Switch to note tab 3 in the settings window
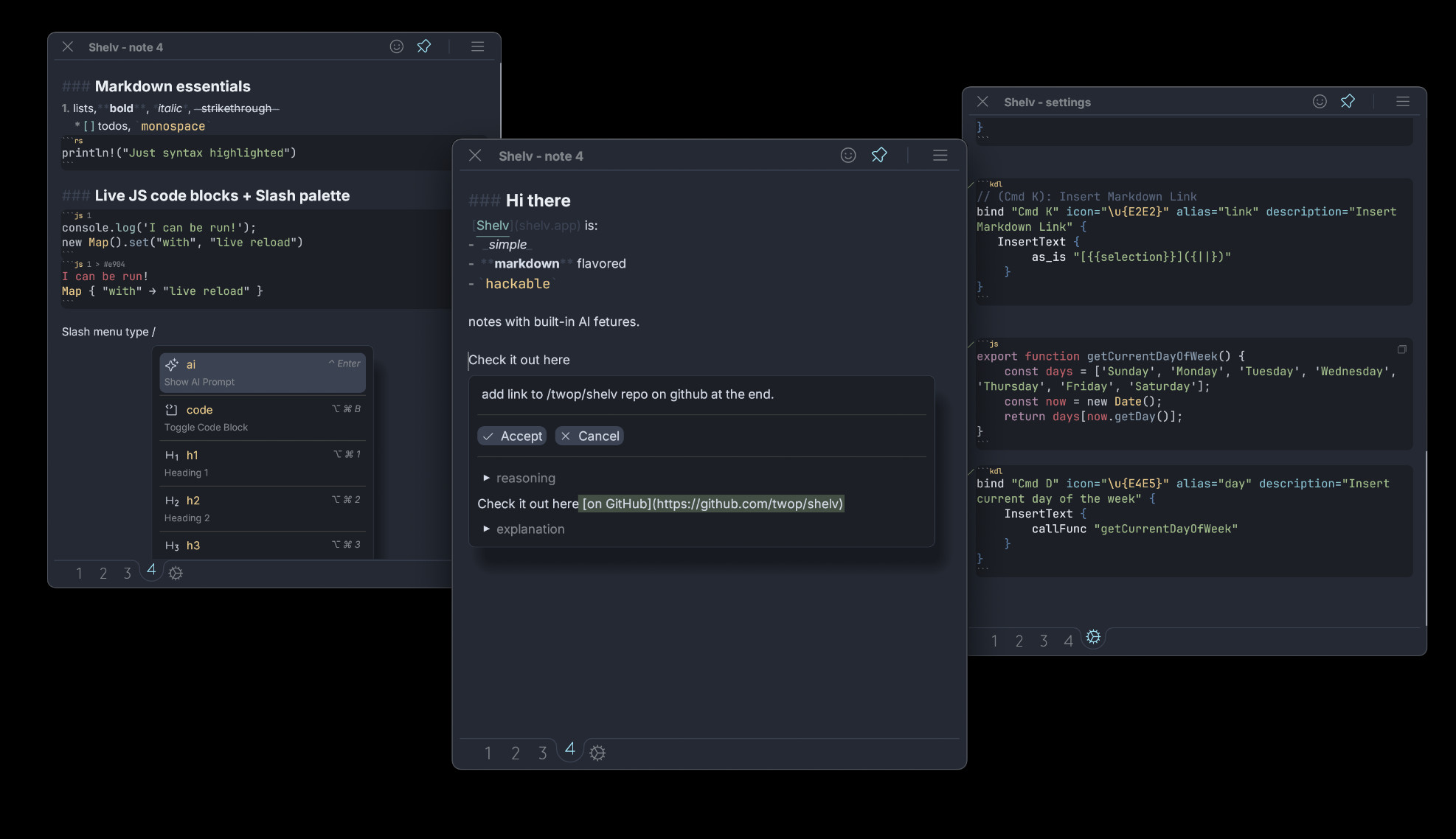 (1044, 641)
